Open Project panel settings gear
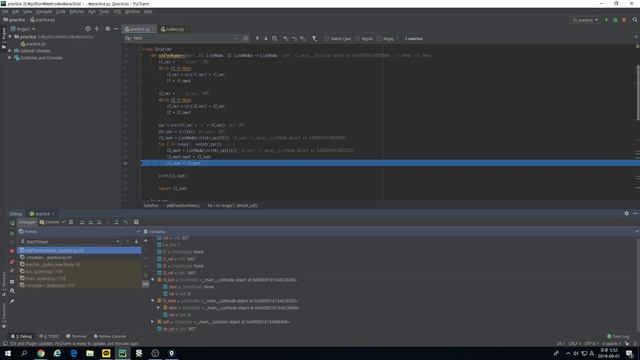 107,29
